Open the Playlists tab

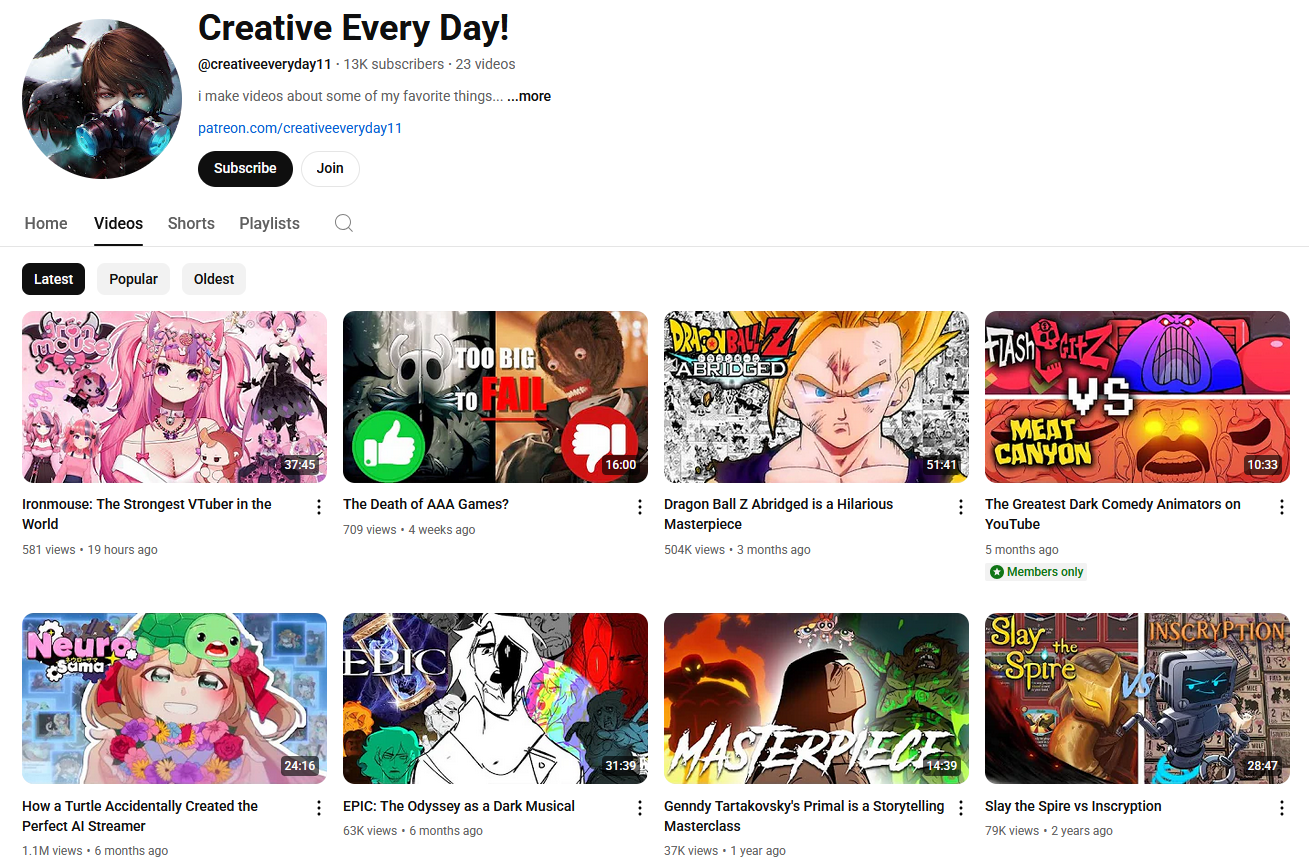(x=269, y=223)
